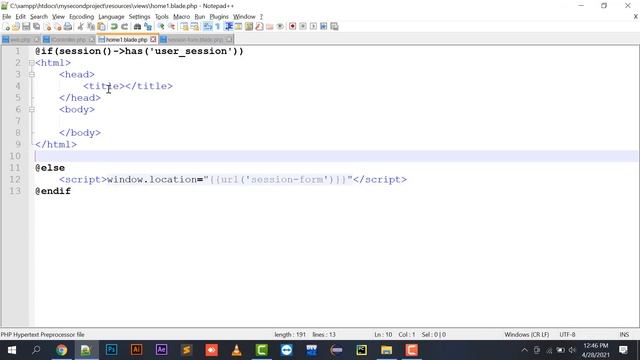Paste from clipboard via the toolbar icon
The width and height of the screenshot is (640, 360).
click(101, 27)
